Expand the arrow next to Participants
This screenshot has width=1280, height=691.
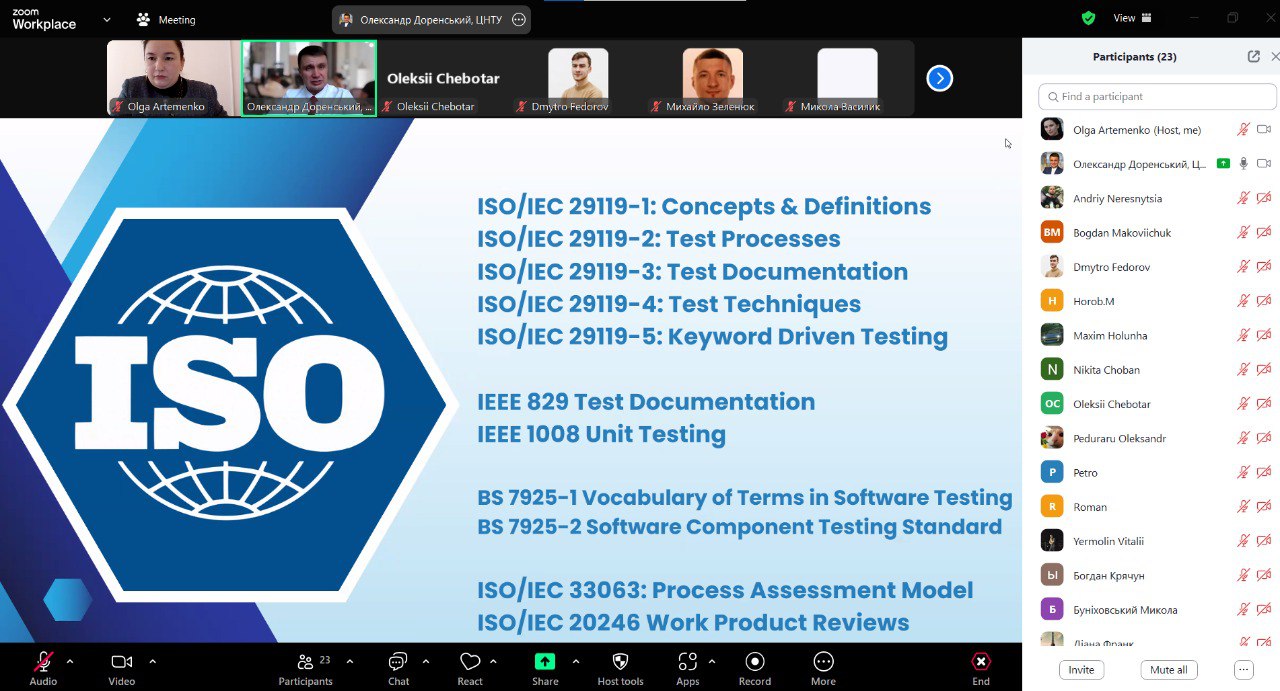point(349,661)
